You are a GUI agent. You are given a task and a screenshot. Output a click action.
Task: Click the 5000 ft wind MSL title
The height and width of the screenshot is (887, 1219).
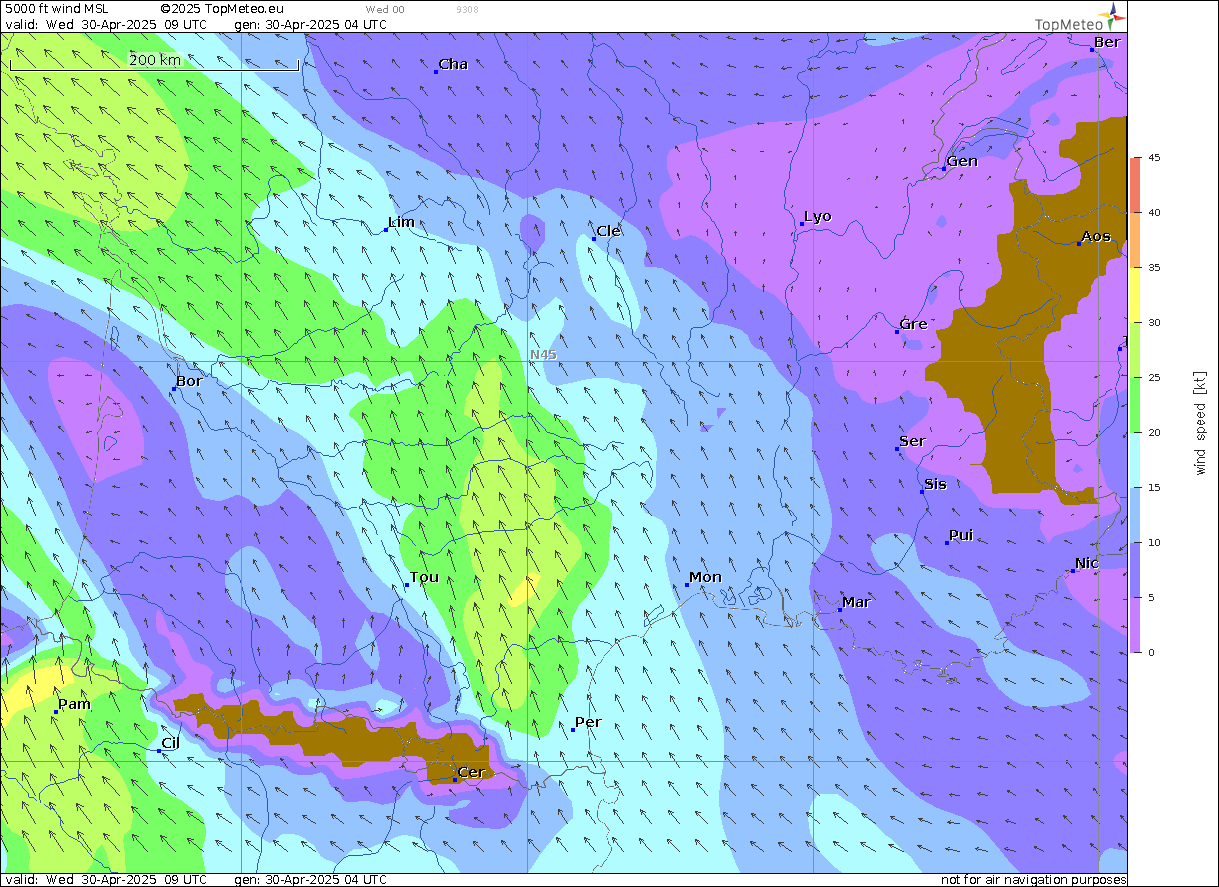click(57, 9)
